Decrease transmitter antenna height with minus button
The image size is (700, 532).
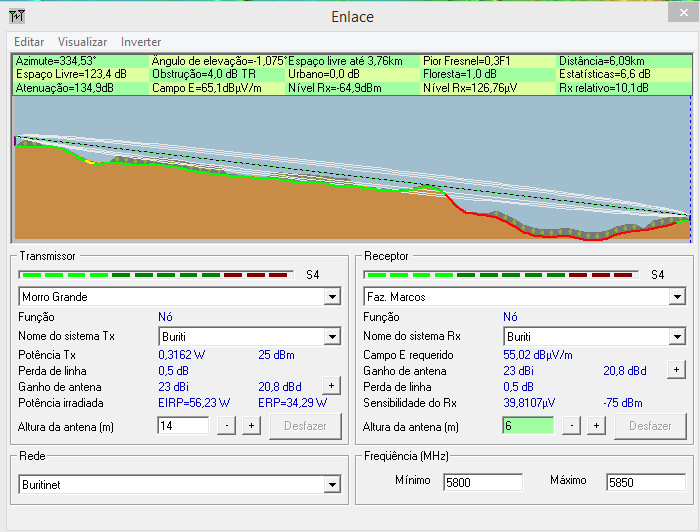[x=227, y=426]
